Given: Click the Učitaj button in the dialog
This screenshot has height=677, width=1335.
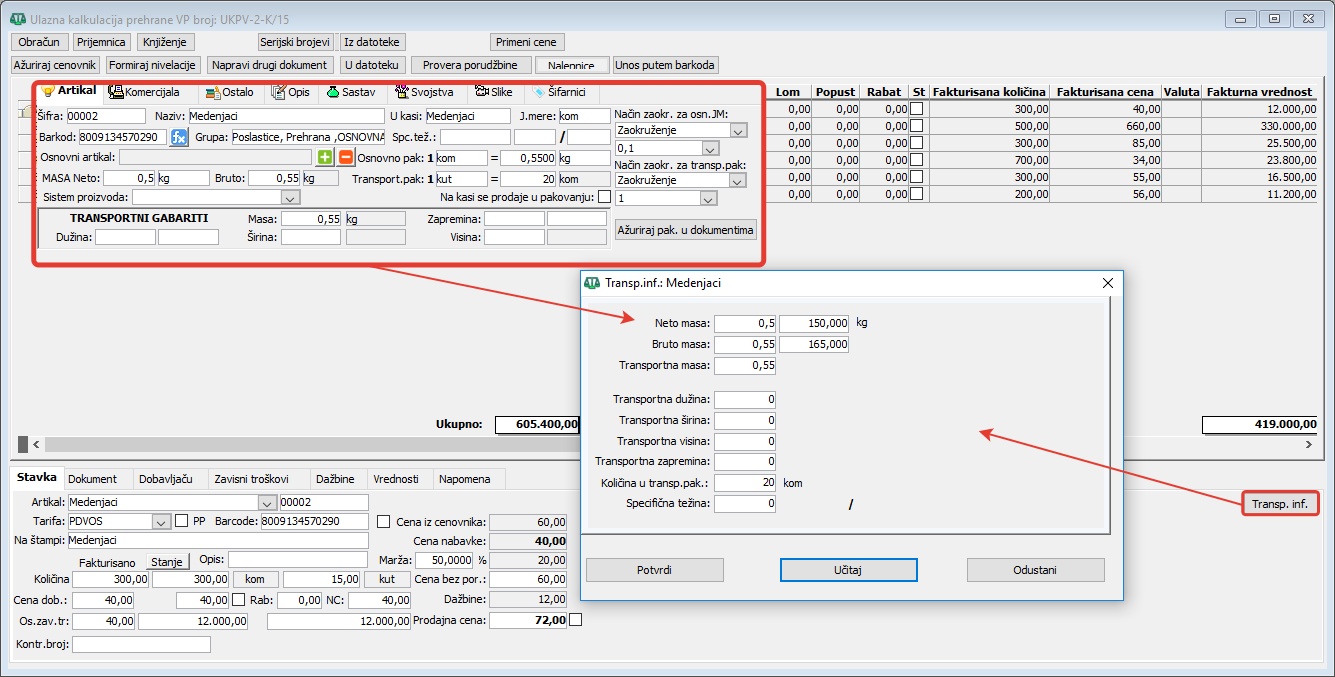Looking at the screenshot, I should click(x=849, y=570).
